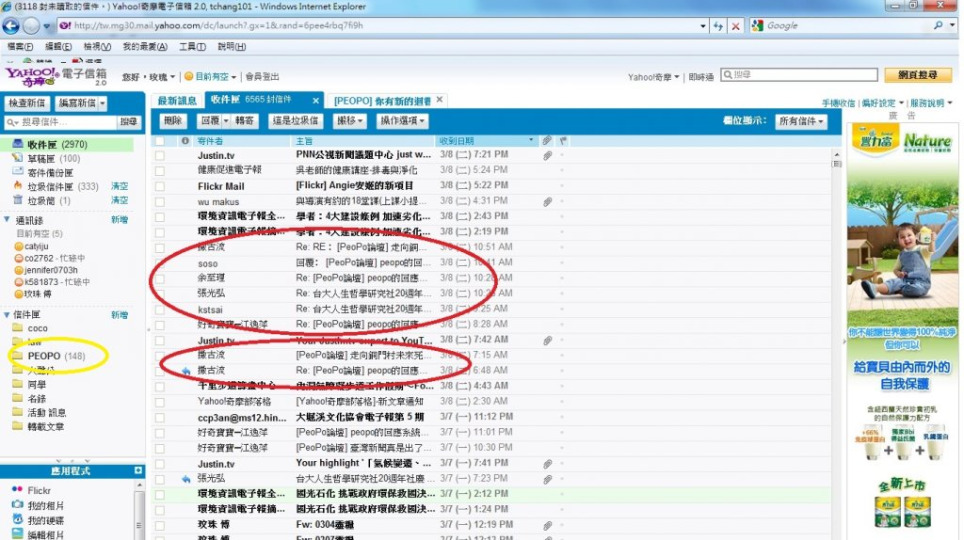Check the box for the Flickr Mail message

[160, 186]
